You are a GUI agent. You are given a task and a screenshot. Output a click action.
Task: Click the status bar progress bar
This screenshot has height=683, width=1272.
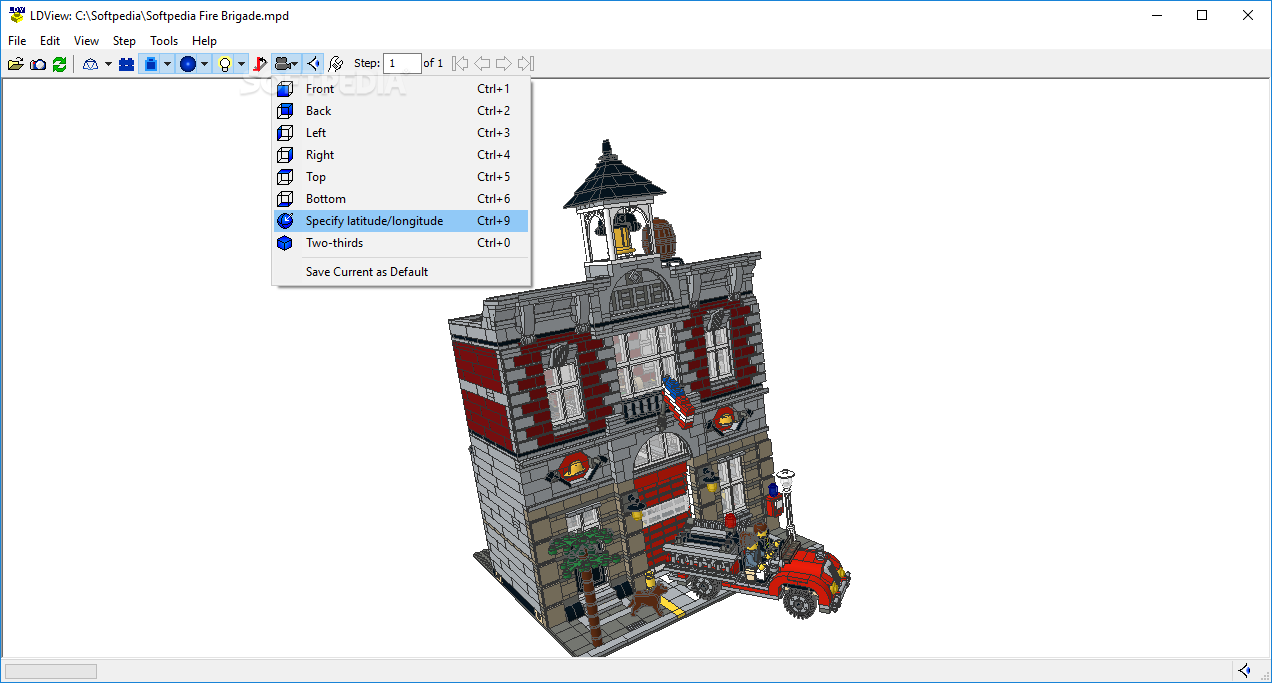[x=51, y=671]
